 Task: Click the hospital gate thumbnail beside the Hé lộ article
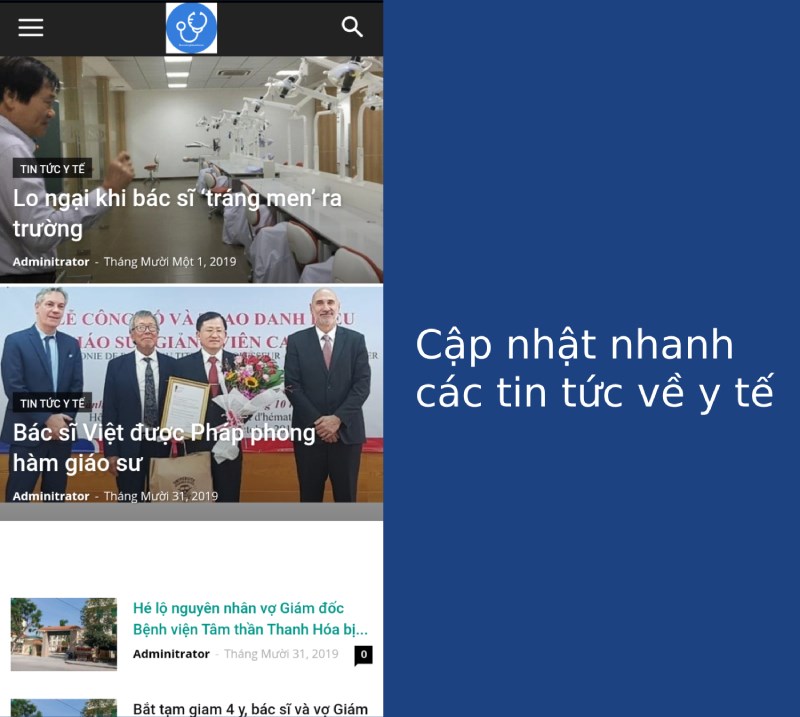pos(63,620)
